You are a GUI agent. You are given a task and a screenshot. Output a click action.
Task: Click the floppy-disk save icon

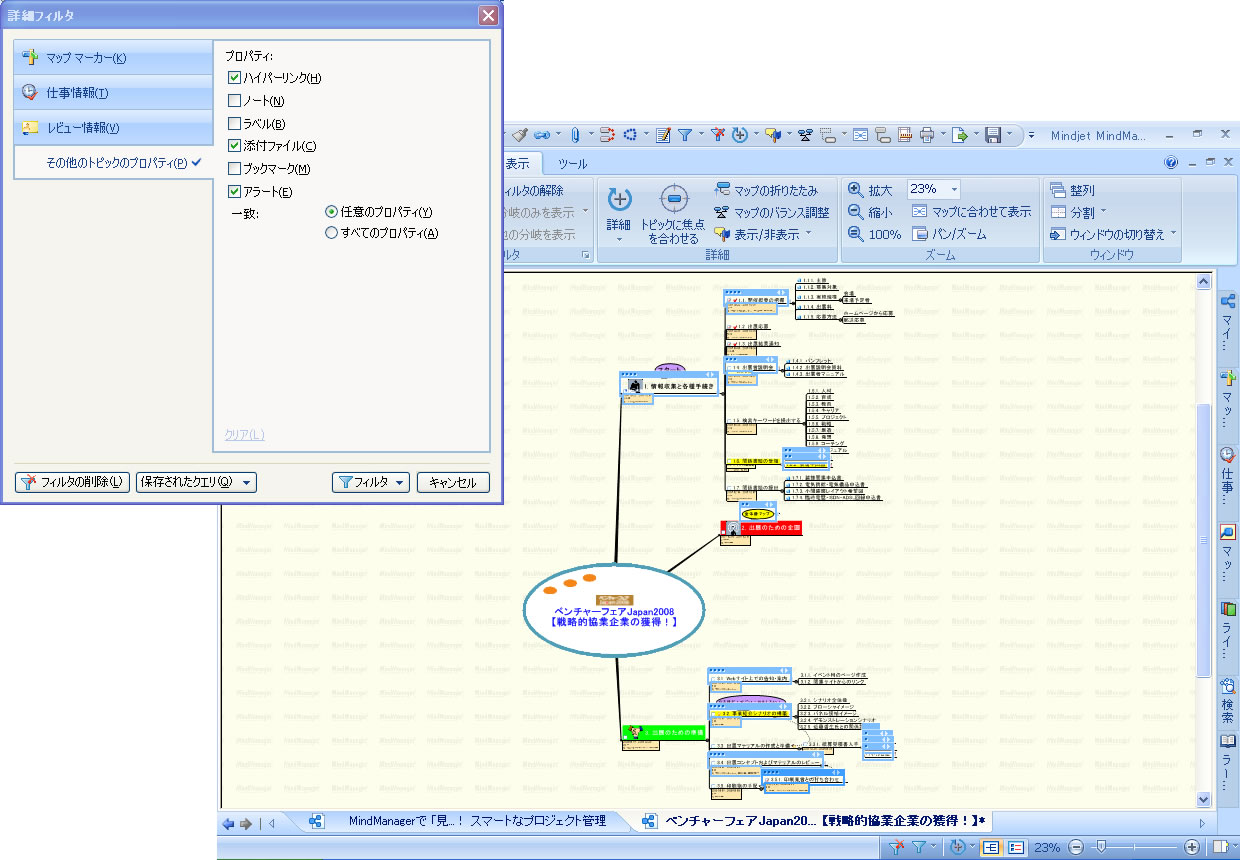click(x=994, y=135)
